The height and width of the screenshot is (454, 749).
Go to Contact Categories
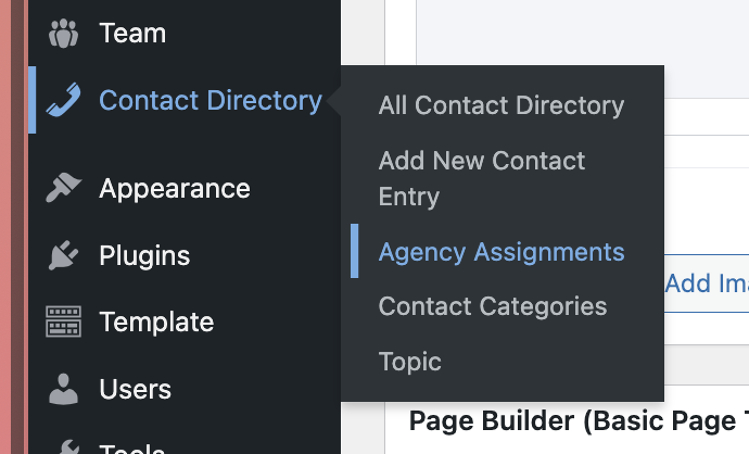[492, 305]
